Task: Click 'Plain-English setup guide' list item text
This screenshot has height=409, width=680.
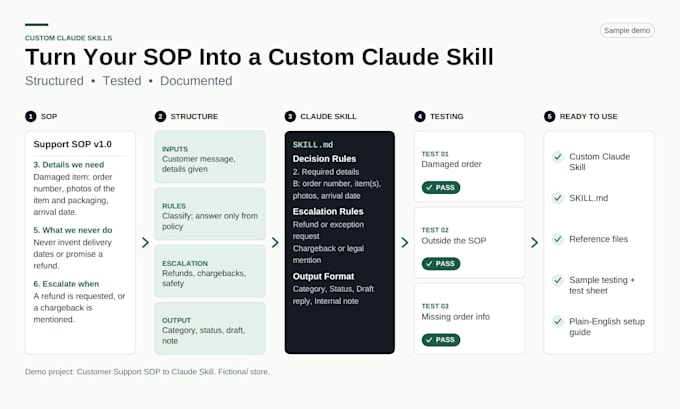Action: point(607,327)
